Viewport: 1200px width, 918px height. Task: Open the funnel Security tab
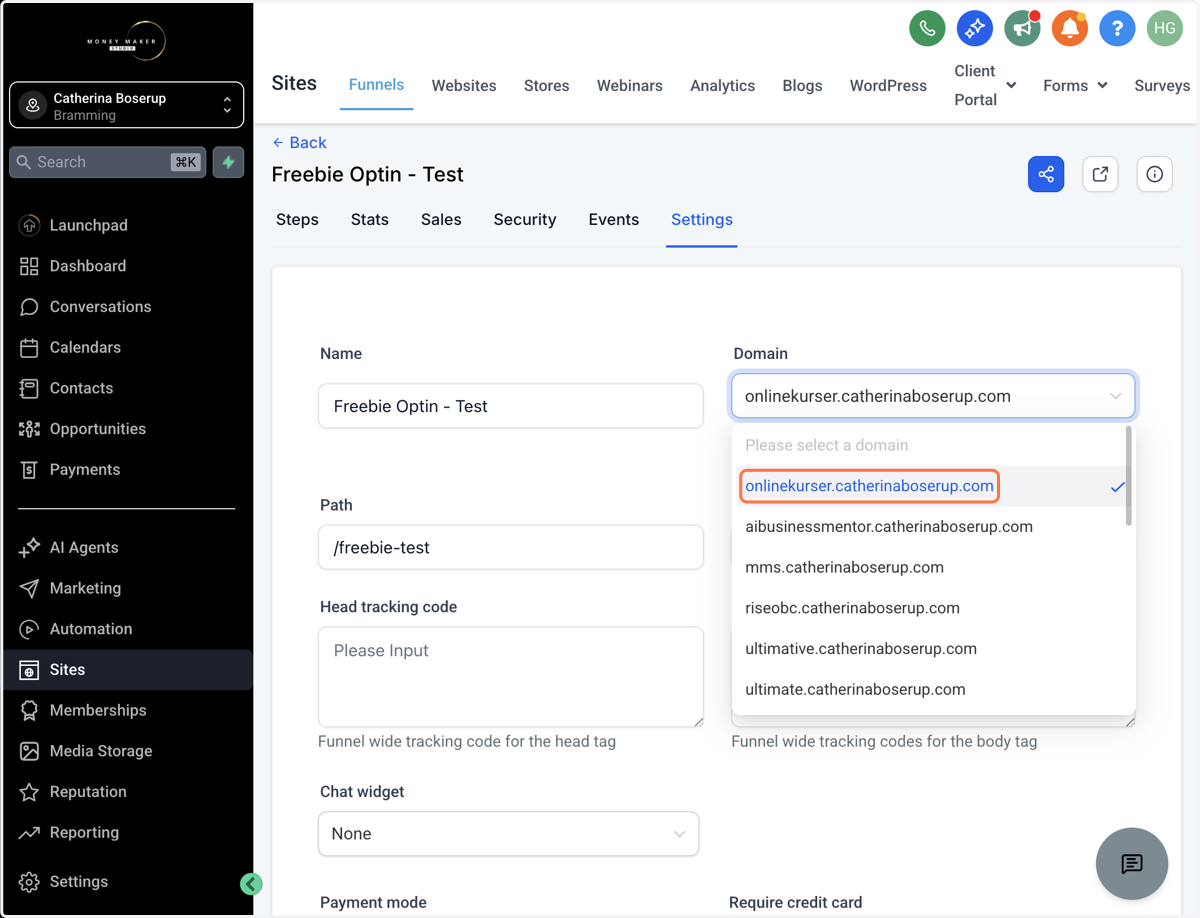[524, 220]
